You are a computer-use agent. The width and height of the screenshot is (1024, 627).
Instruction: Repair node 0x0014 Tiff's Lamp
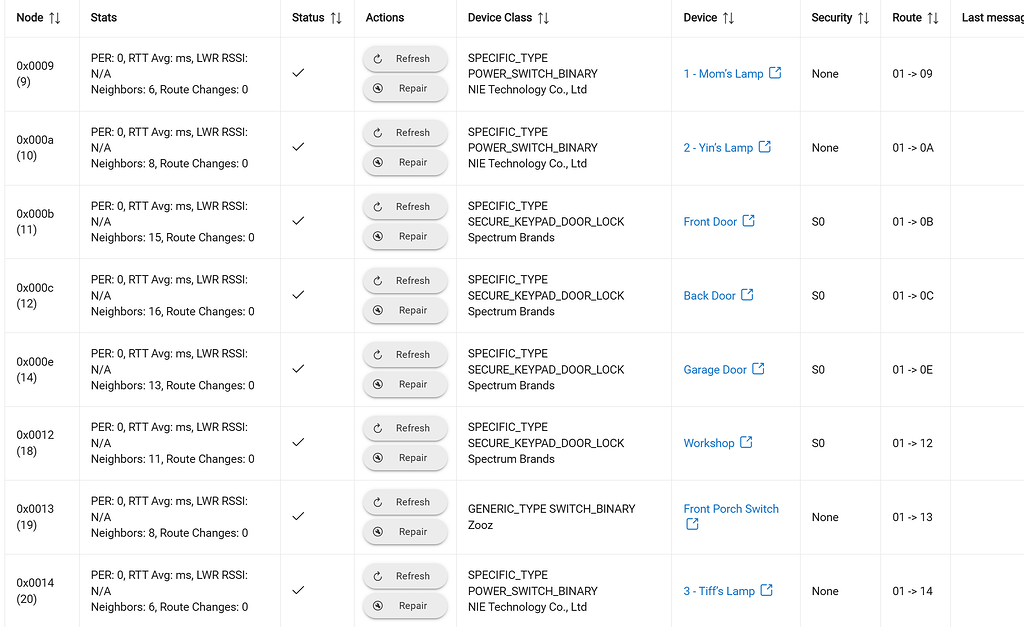[405, 605]
